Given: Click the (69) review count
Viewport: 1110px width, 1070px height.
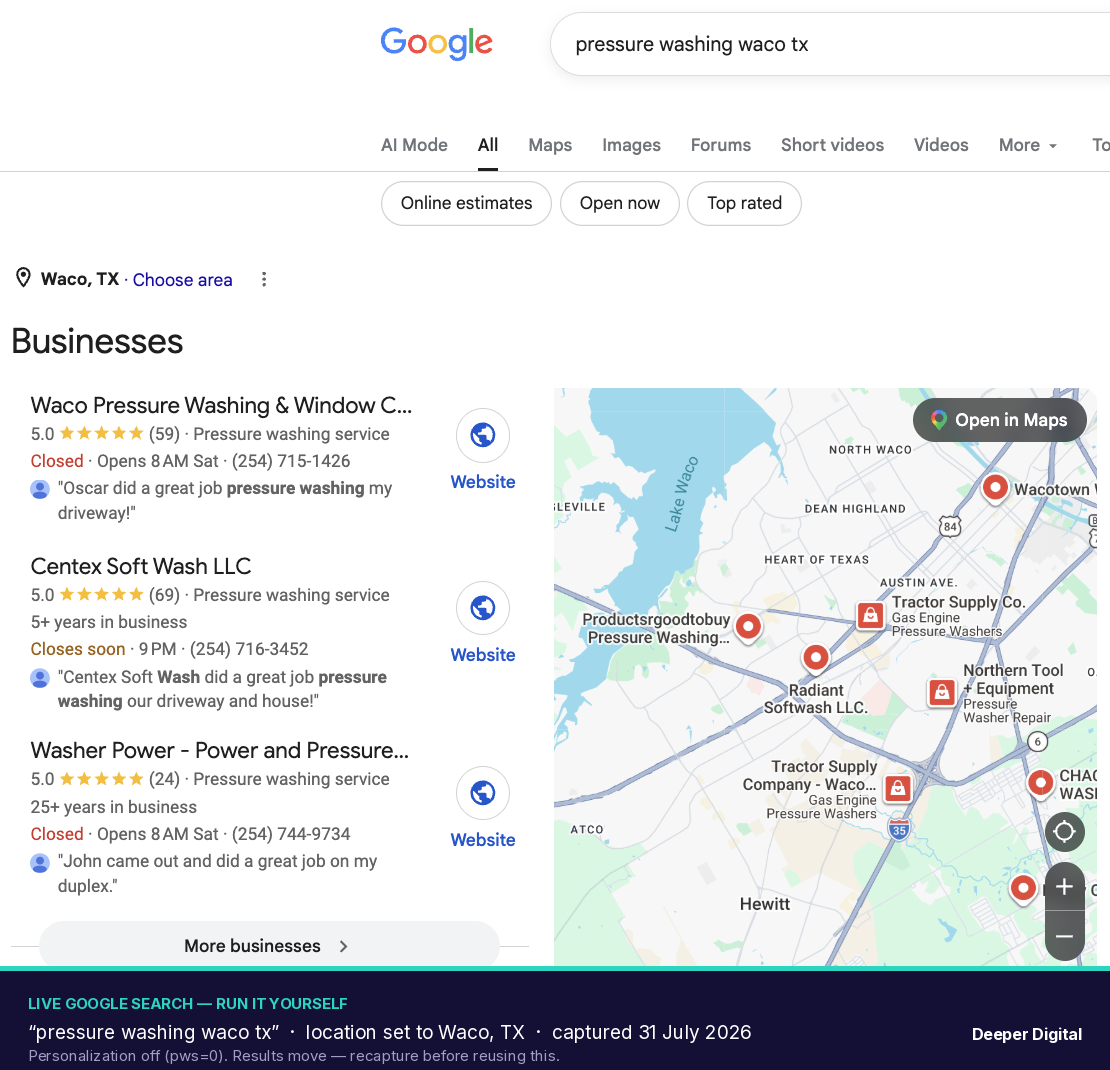Looking at the screenshot, I should pyautogui.click(x=164, y=595).
